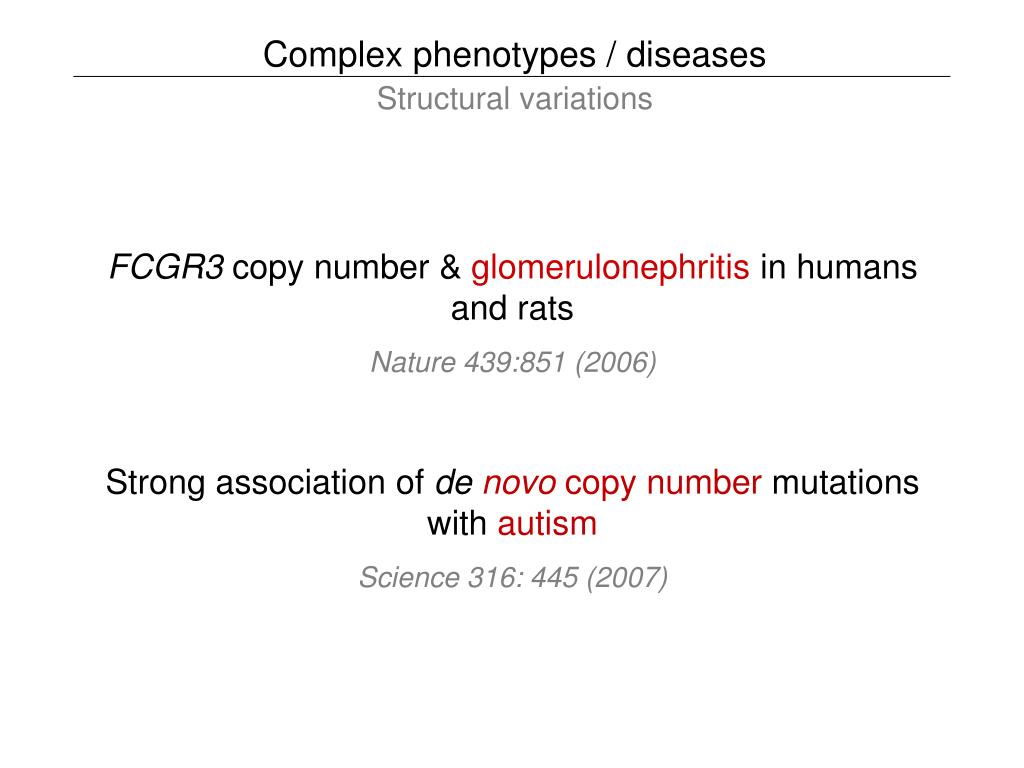Image resolution: width=1024 pixels, height=768 pixels.
Task: Click 'in humans' text
Action: [x=839, y=267]
